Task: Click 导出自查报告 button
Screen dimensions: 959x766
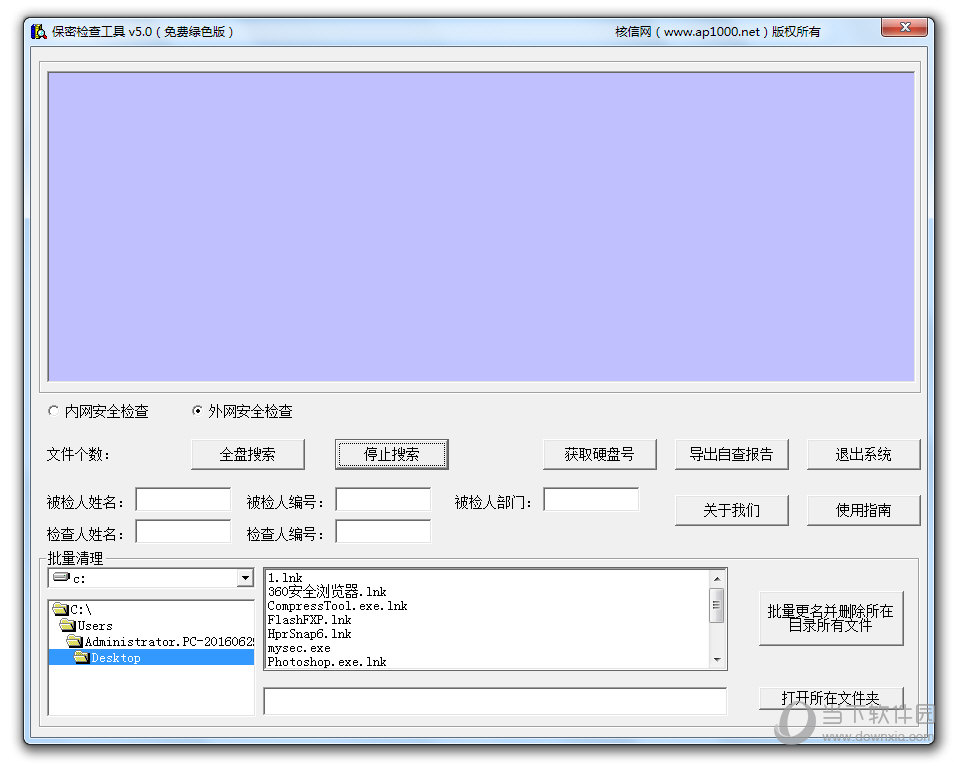Action: click(x=731, y=454)
